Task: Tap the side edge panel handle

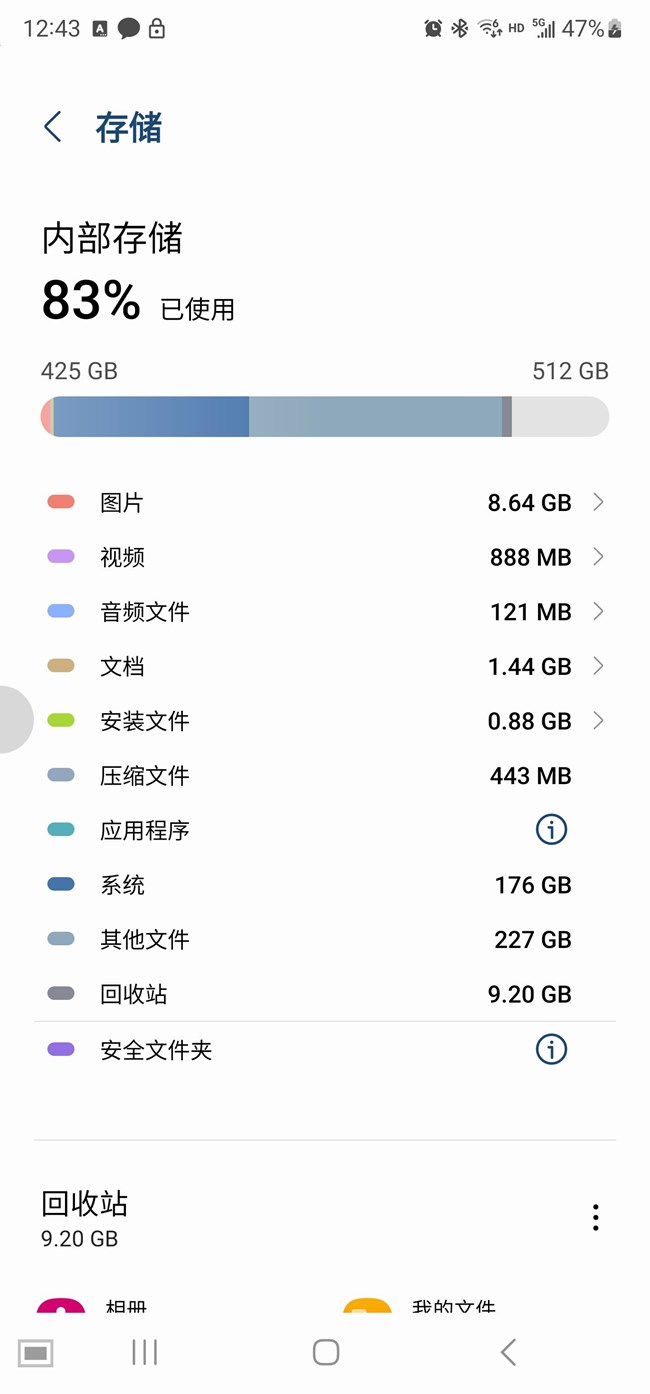Action: pyautogui.click(x=14, y=719)
